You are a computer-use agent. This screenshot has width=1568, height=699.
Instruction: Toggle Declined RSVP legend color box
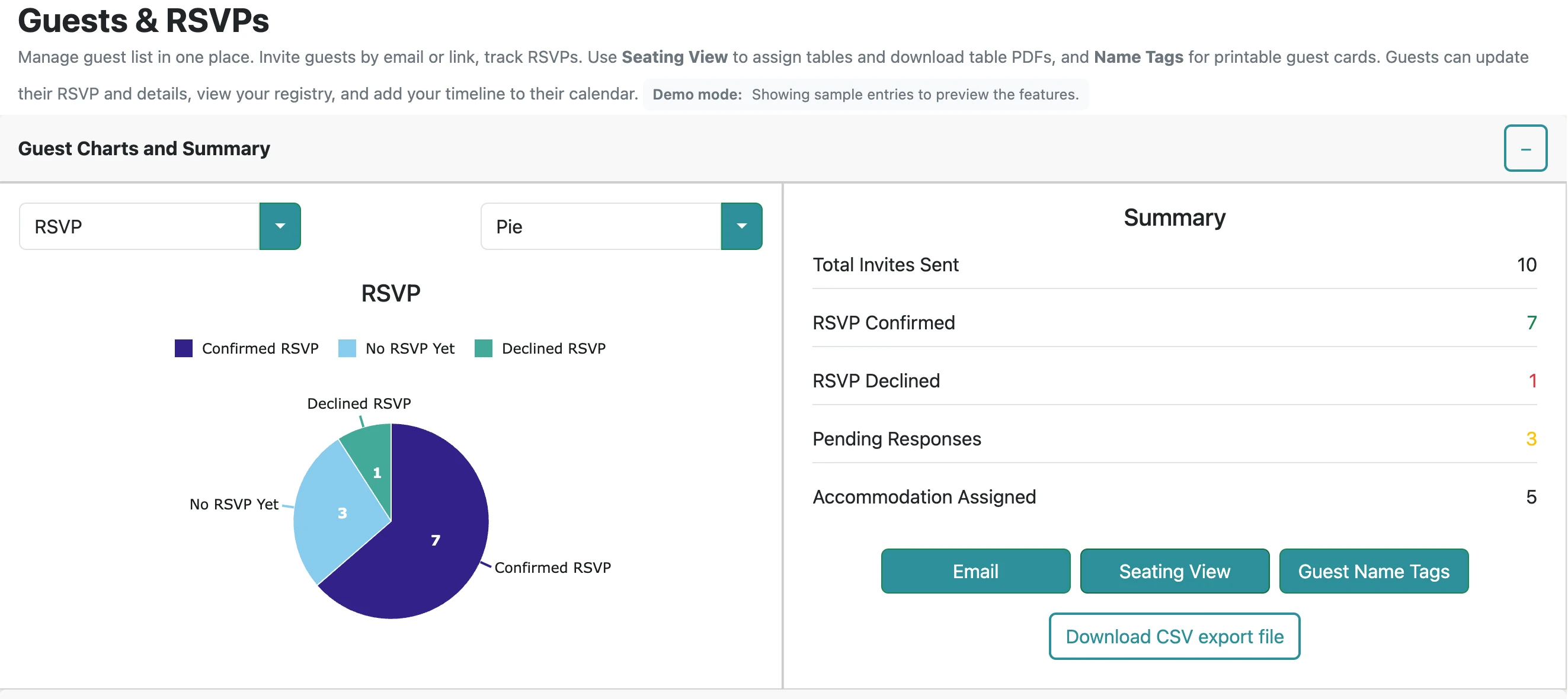[484, 348]
